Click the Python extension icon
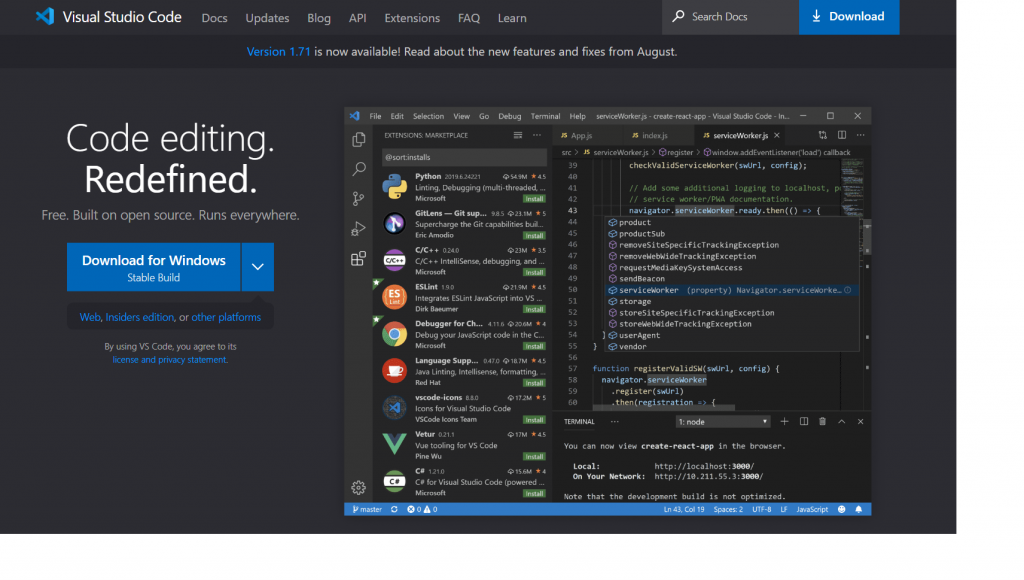 pyautogui.click(x=394, y=187)
